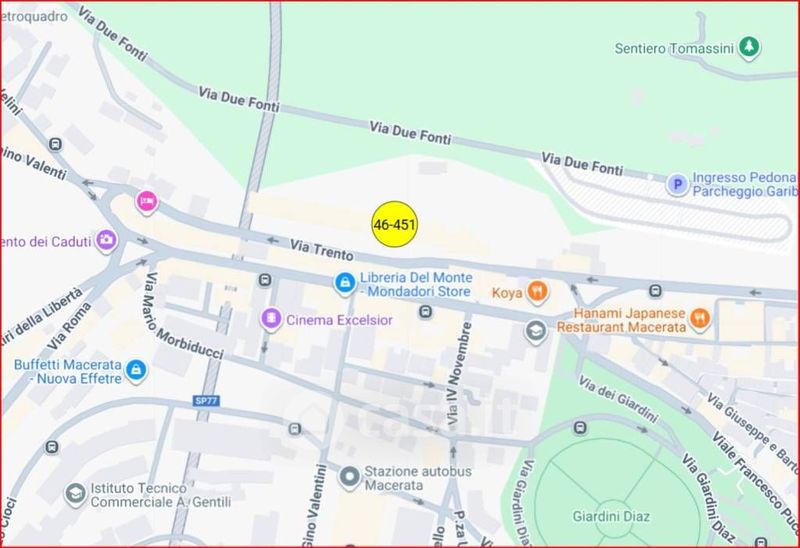Click the Giardini Diaz park label
The image size is (800, 548).
coord(611,516)
